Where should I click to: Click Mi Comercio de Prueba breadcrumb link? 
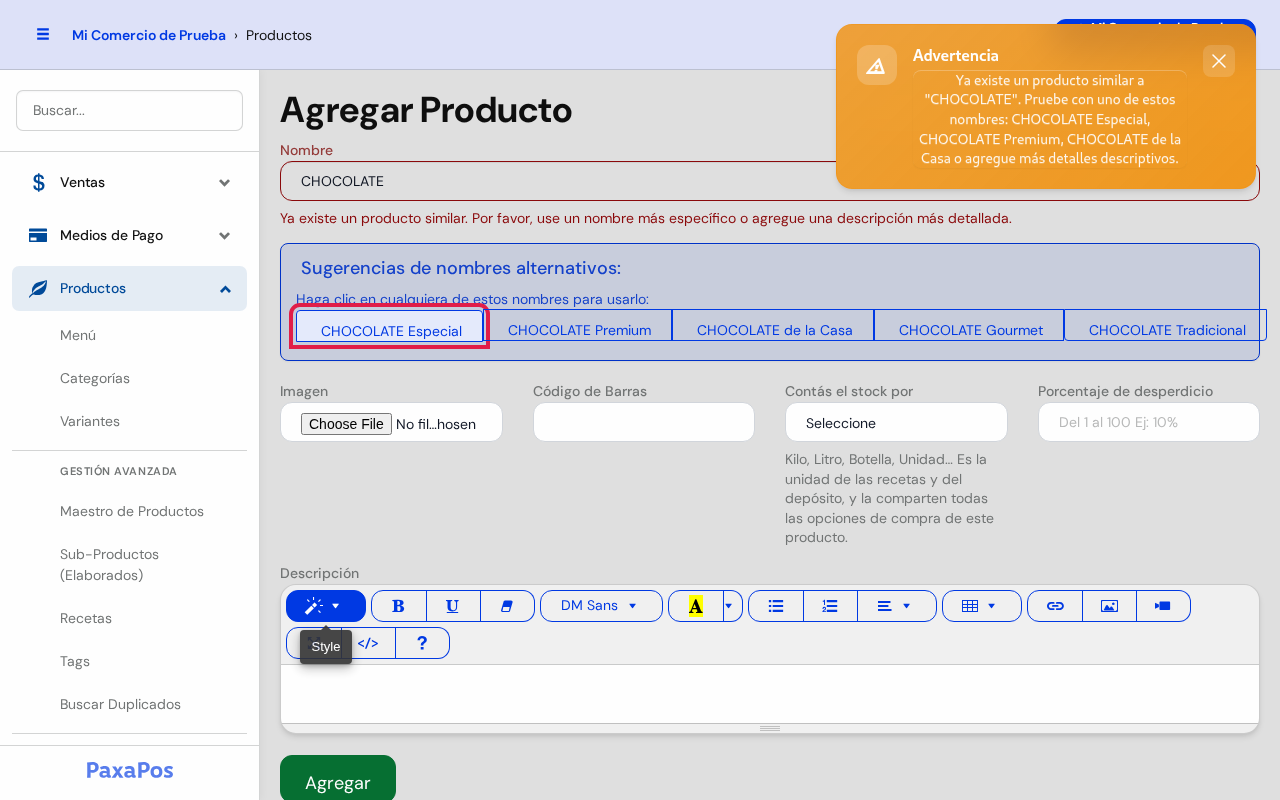[149, 35]
